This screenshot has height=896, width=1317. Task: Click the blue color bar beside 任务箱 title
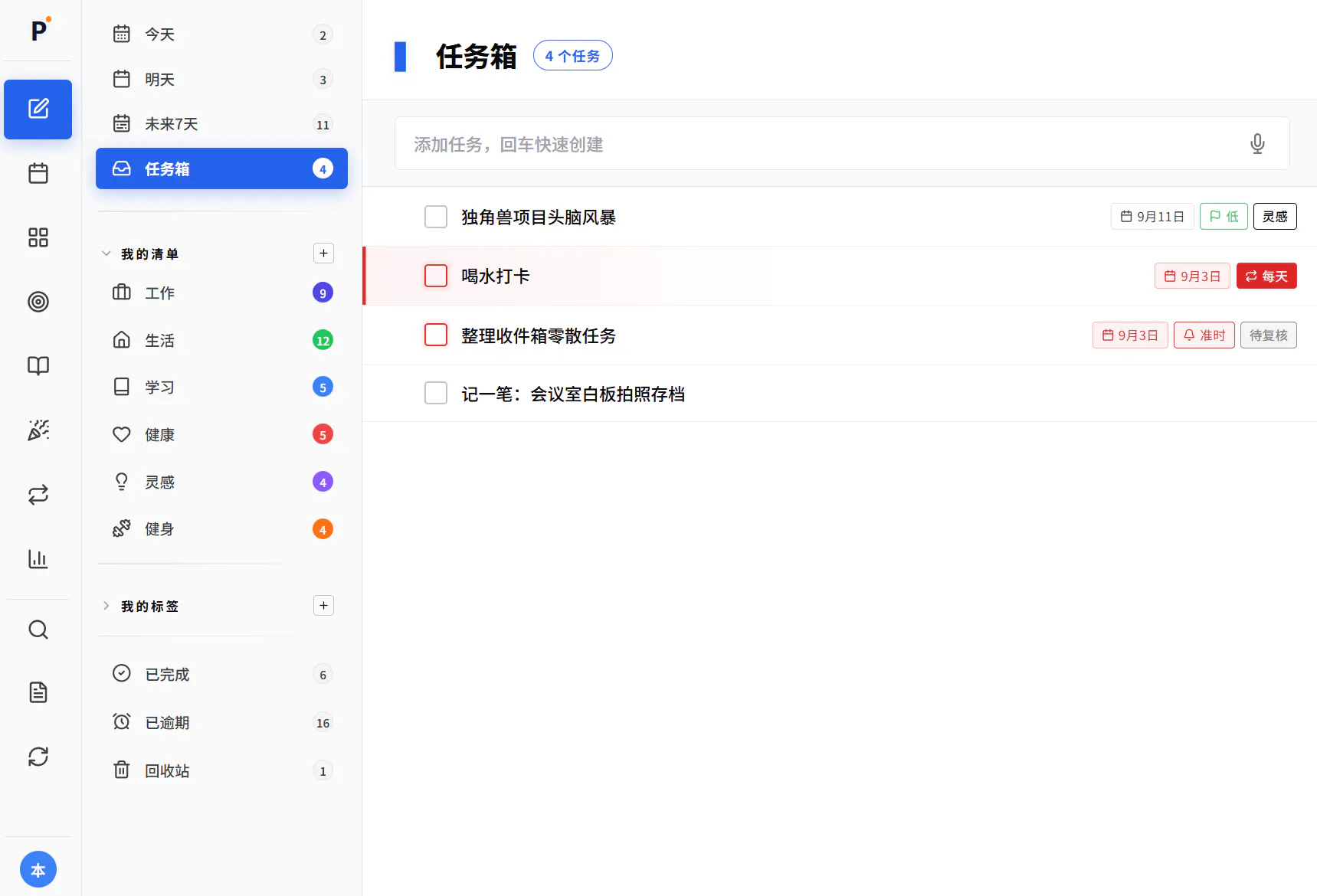(400, 57)
